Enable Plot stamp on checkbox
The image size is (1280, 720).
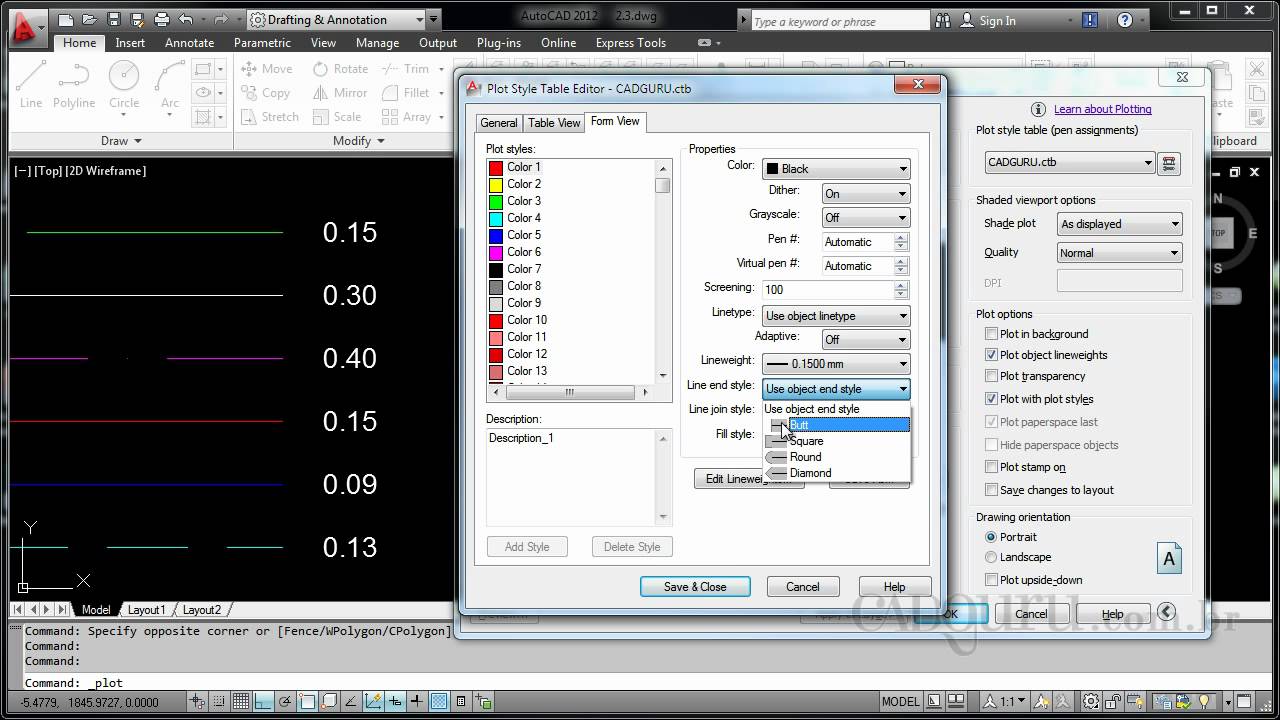pos(992,467)
